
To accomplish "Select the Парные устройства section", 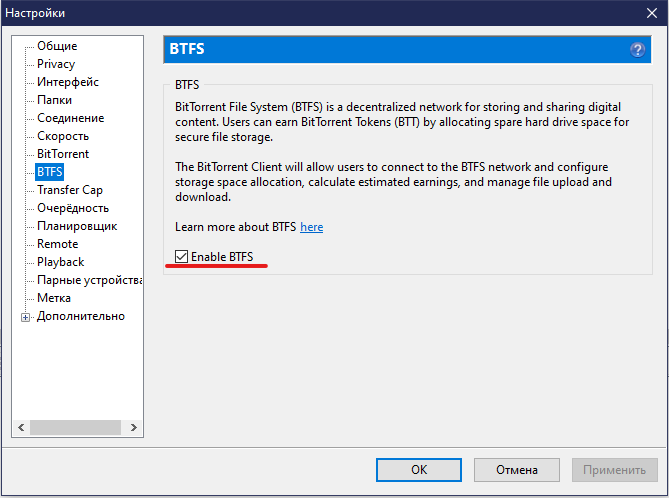I will (x=90, y=280).
